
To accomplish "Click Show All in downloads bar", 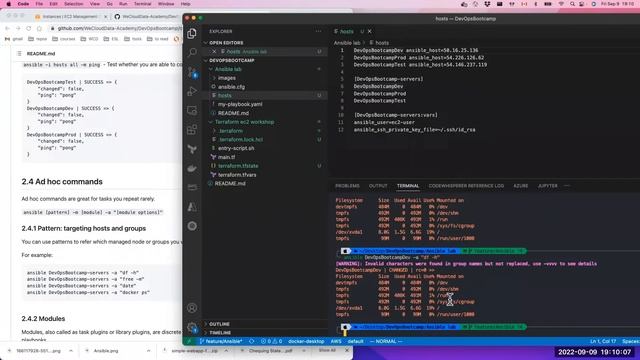I will click(x=327, y=350).
